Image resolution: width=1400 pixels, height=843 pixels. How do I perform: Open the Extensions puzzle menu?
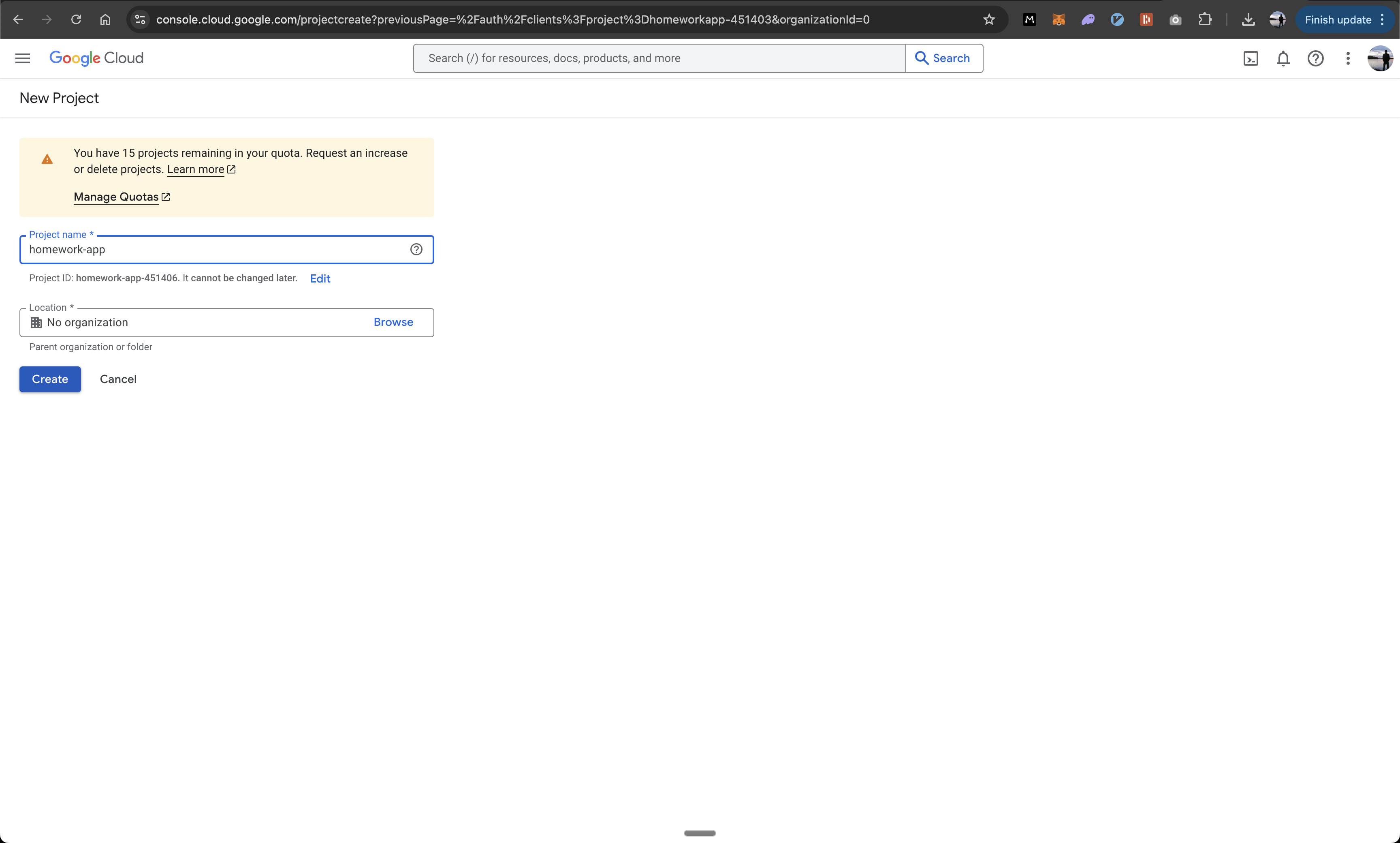(x=1205, y=19)
